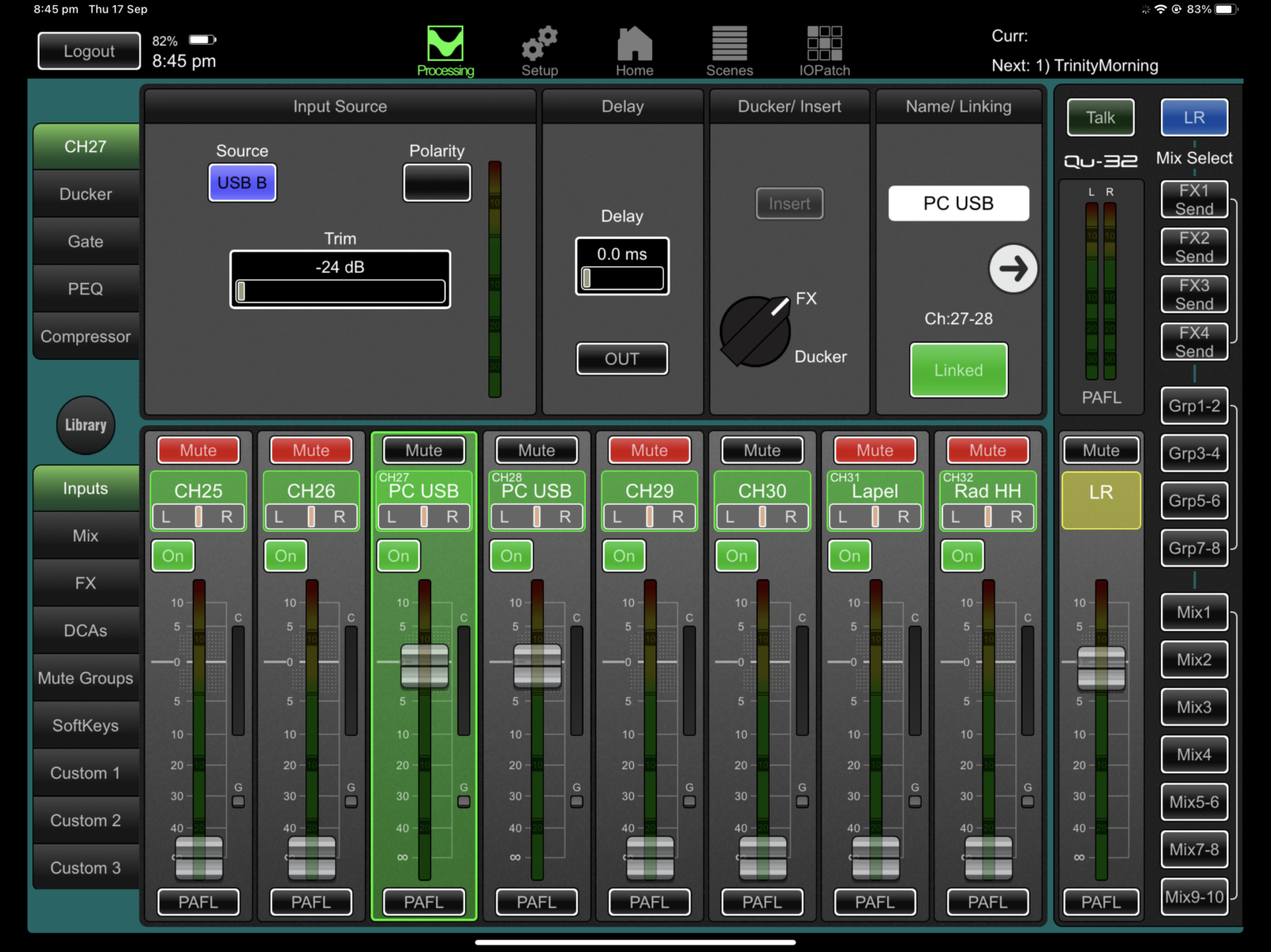The image size is (1271, 952).
Task: Mute channel CH29
Action: click(x=649, y=450)
